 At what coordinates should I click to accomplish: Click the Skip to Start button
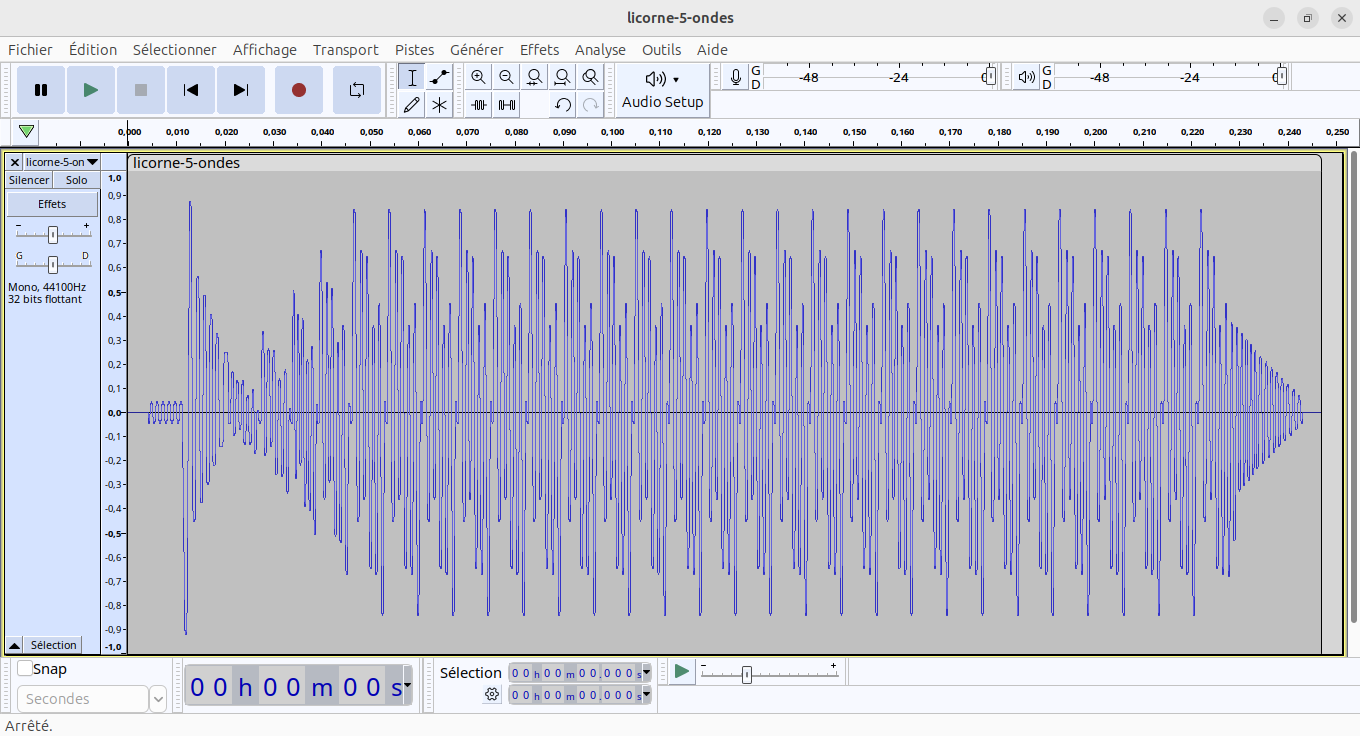coord(190,90)
